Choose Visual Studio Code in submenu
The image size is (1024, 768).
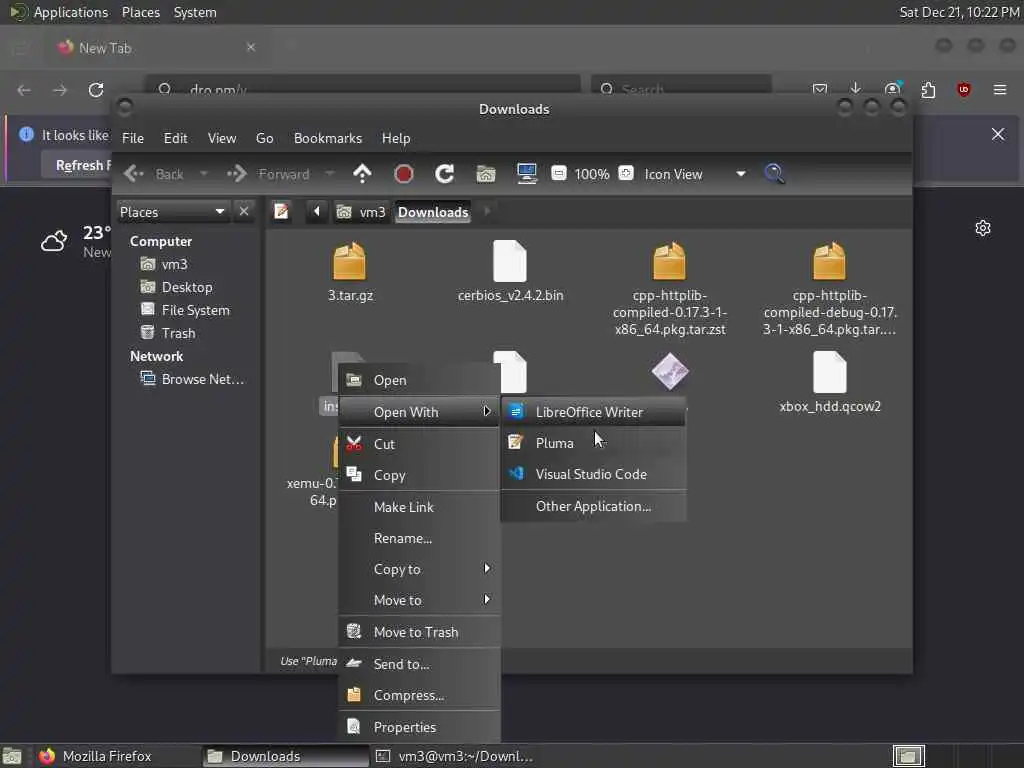pyautogui.click(x=594, y=475)
